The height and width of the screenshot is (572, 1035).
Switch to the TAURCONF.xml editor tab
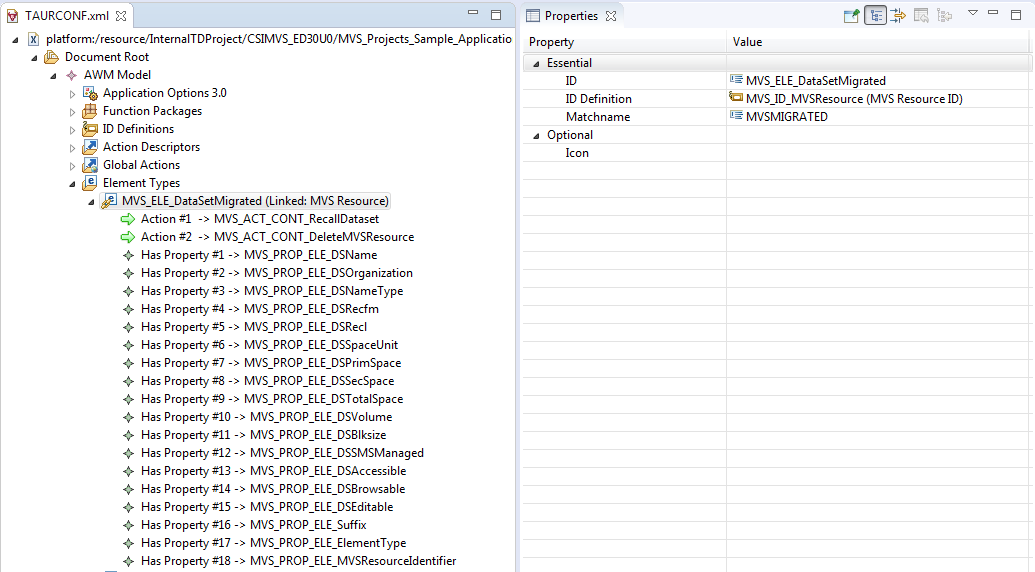tap(66, 15)
